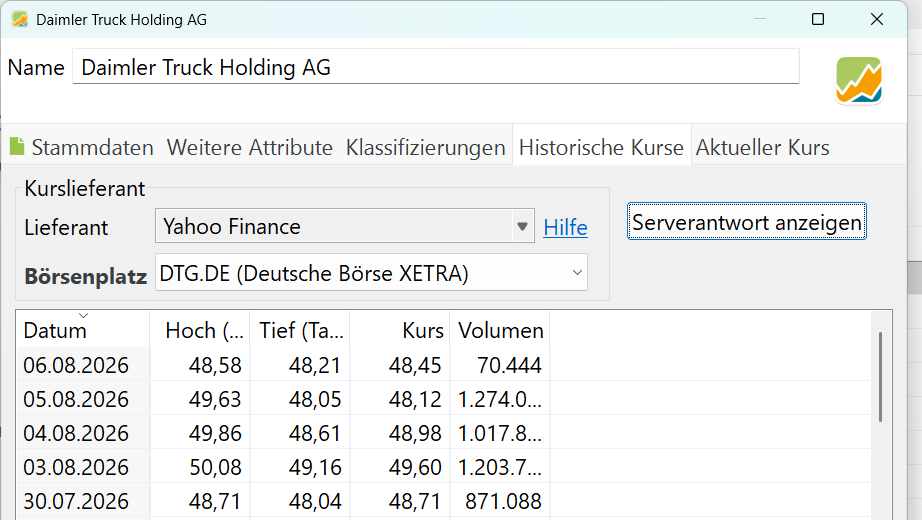Click the Hoch column header
The height and width of the screenshot is (520, 922).
point(200,330)
